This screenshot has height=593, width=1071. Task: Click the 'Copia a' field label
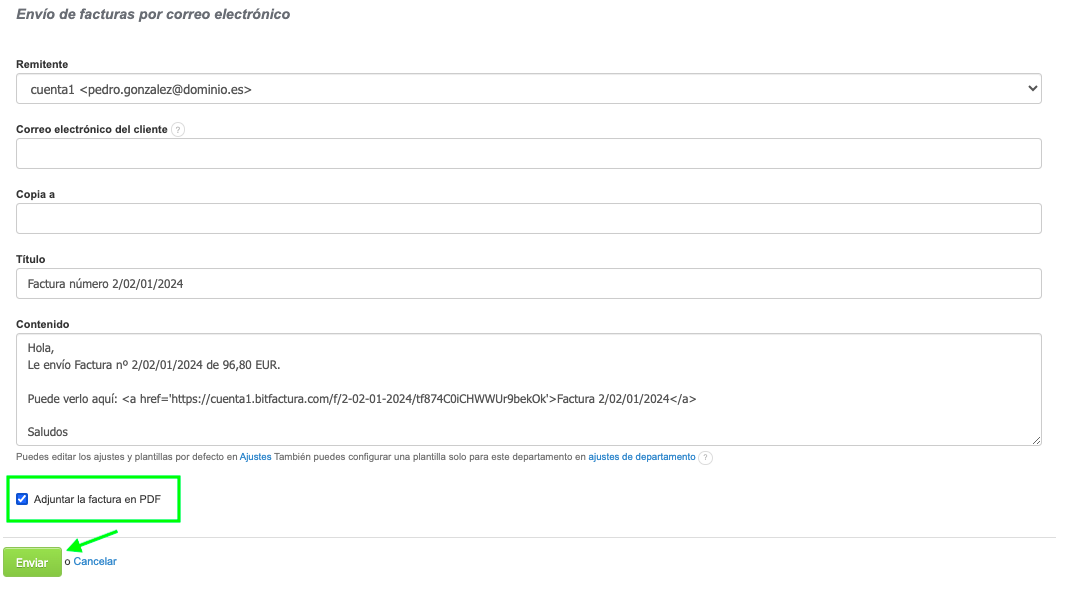coord(35,195)
